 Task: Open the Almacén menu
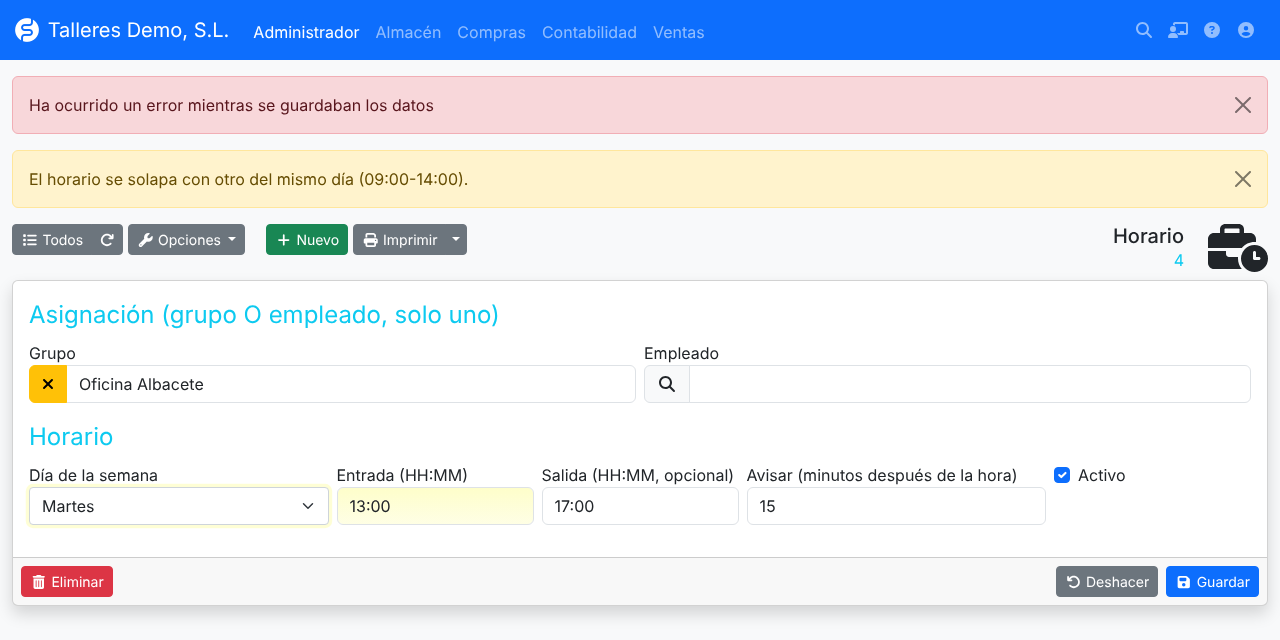coord(408,32)
